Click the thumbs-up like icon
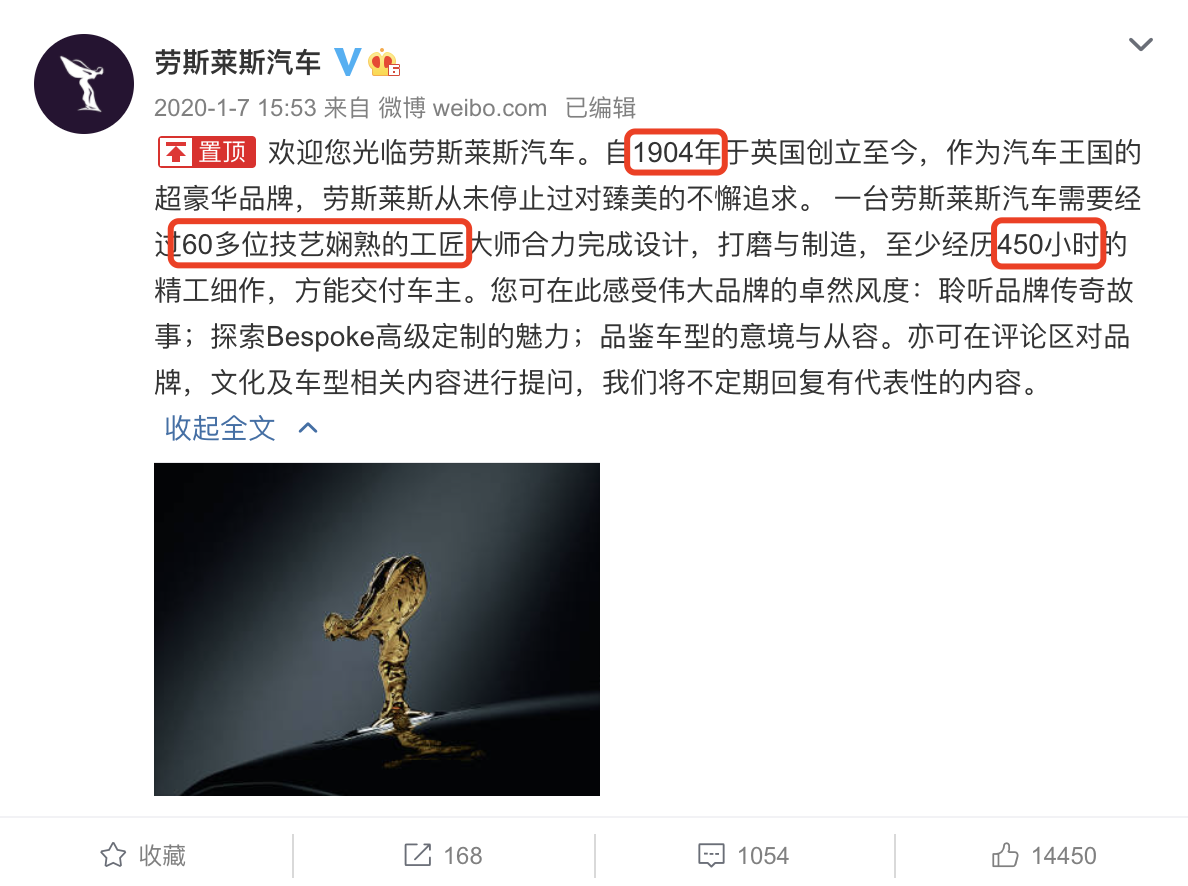Image resolution: width=1188 pixels, height=886 pixels. (1005, 855)
